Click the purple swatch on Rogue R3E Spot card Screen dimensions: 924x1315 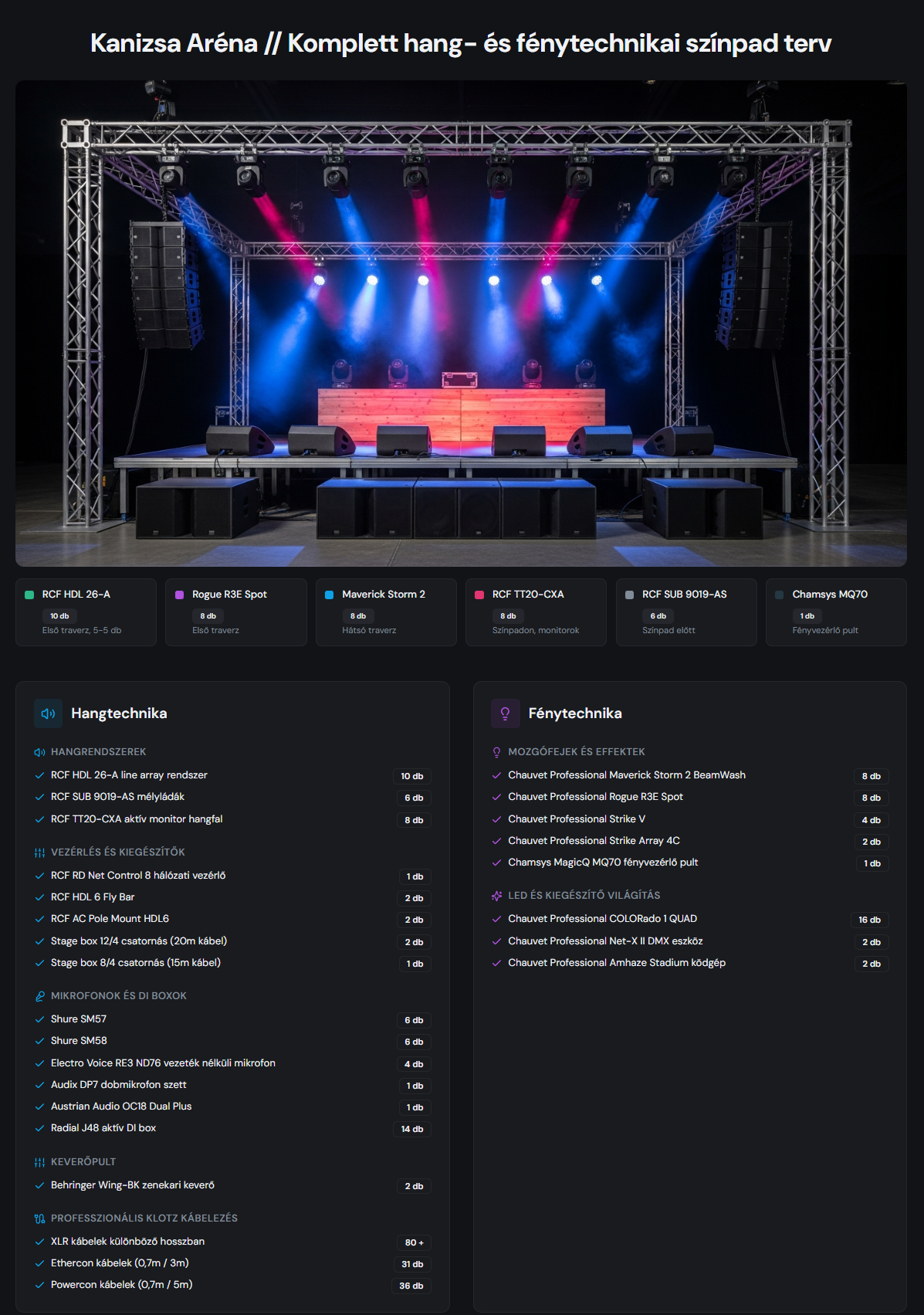tap(179, 595)
